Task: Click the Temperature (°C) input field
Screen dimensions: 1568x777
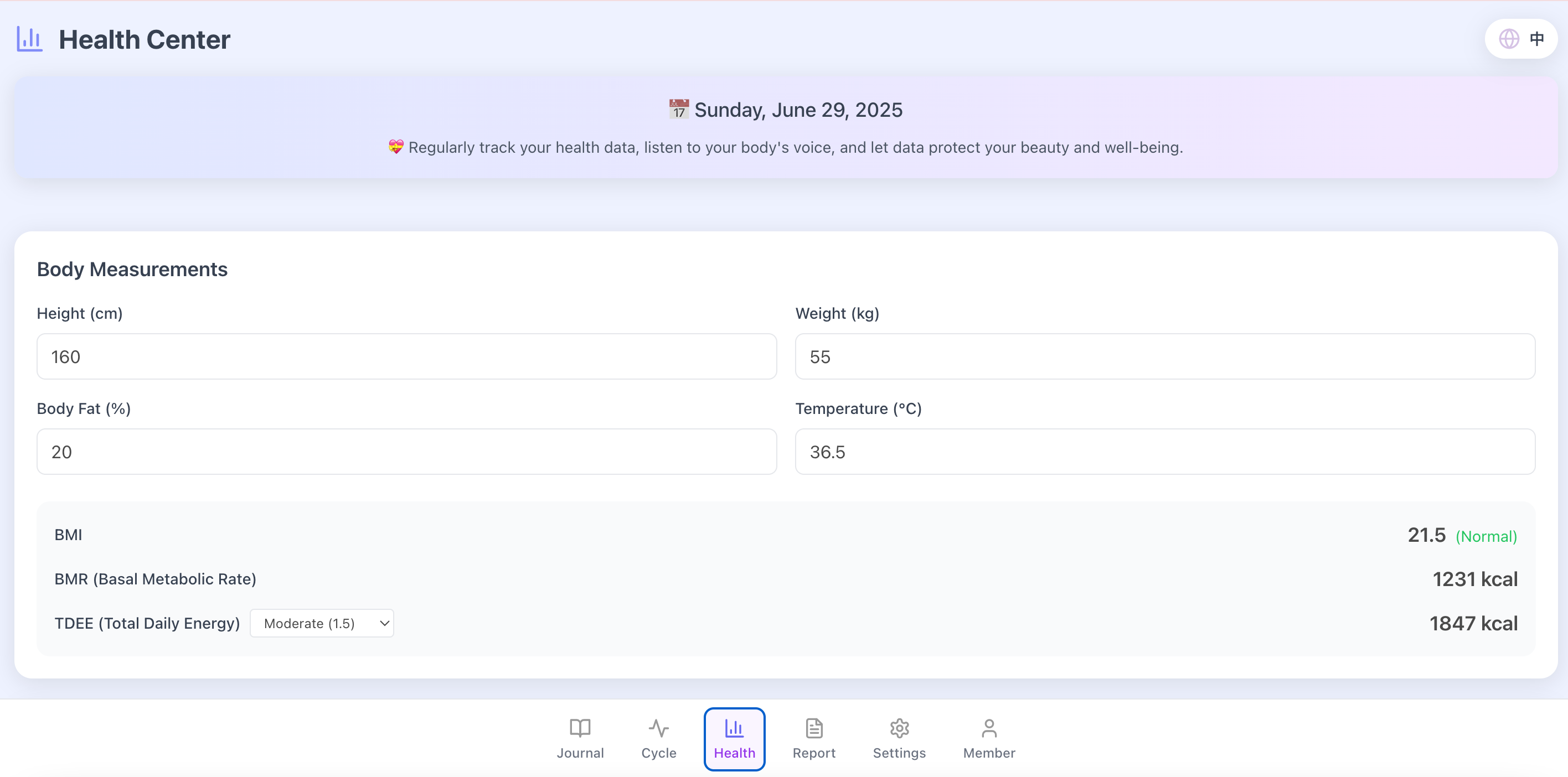Action: coord(1164,452)
